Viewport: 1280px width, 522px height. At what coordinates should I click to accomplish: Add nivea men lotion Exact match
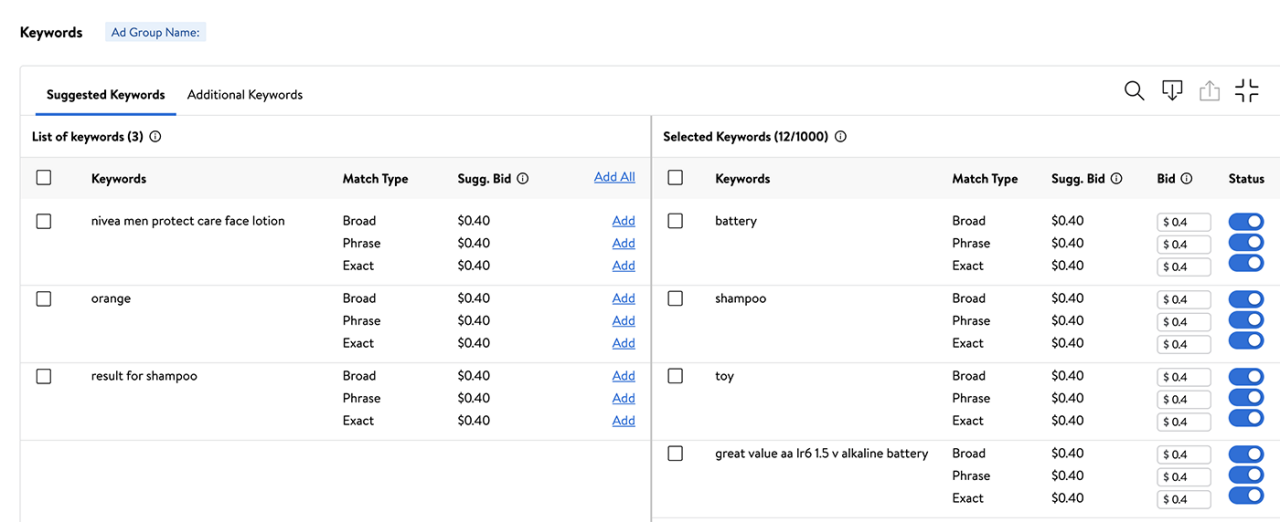pos(624,266)
